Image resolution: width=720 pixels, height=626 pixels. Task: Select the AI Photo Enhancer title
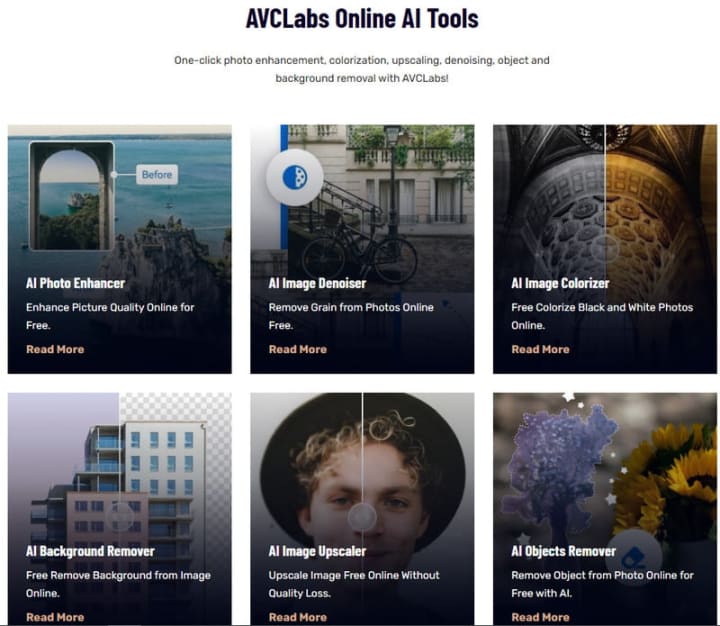pyautogui.click(x=75, y=283)
